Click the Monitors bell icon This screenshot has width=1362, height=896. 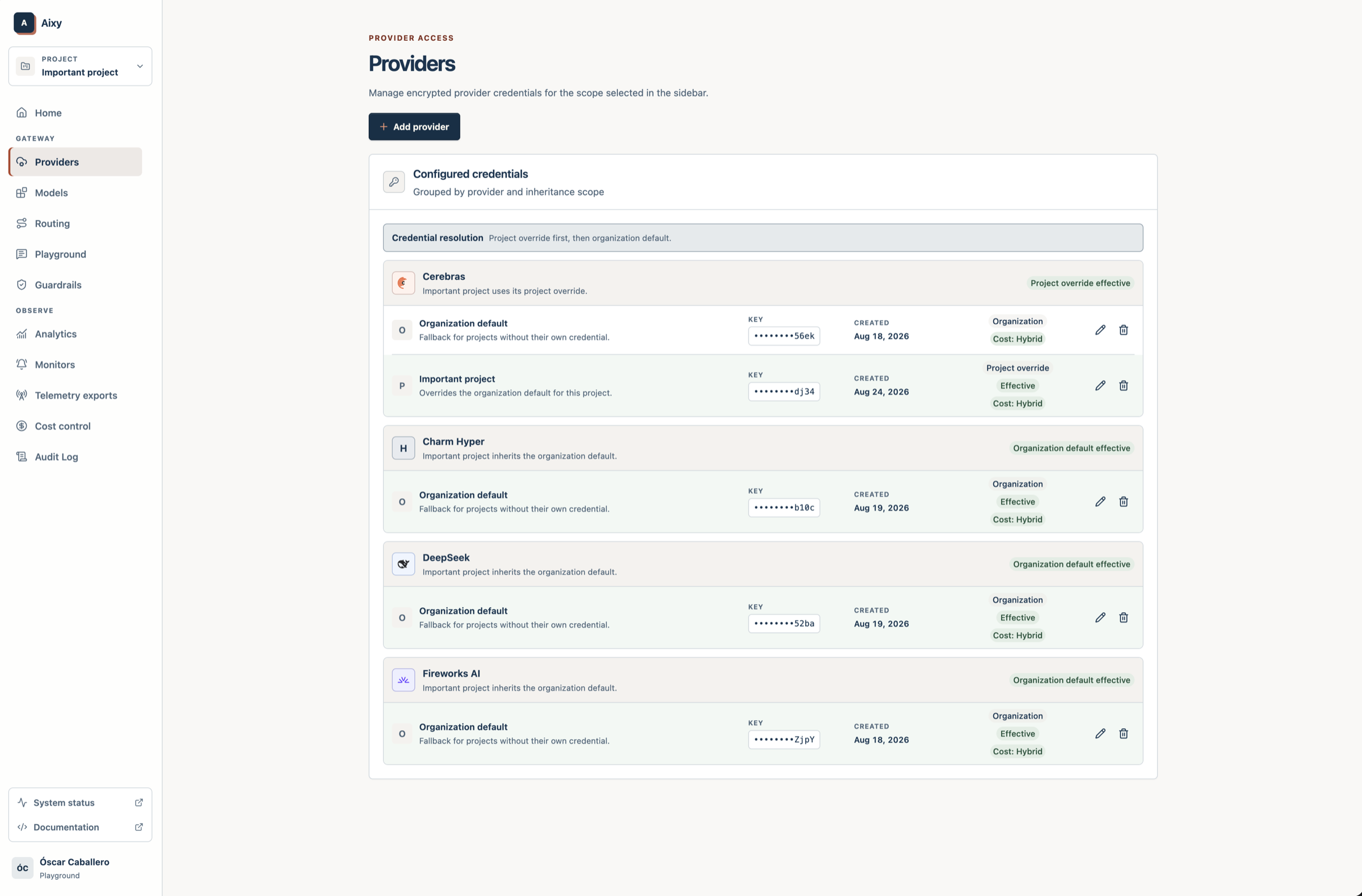pyautogui.click(x=22, y=364)
